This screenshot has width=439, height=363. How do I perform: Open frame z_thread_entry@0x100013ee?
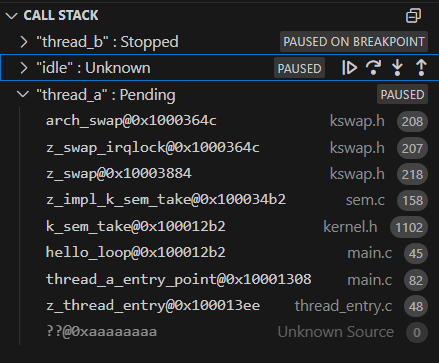[219, 306]
